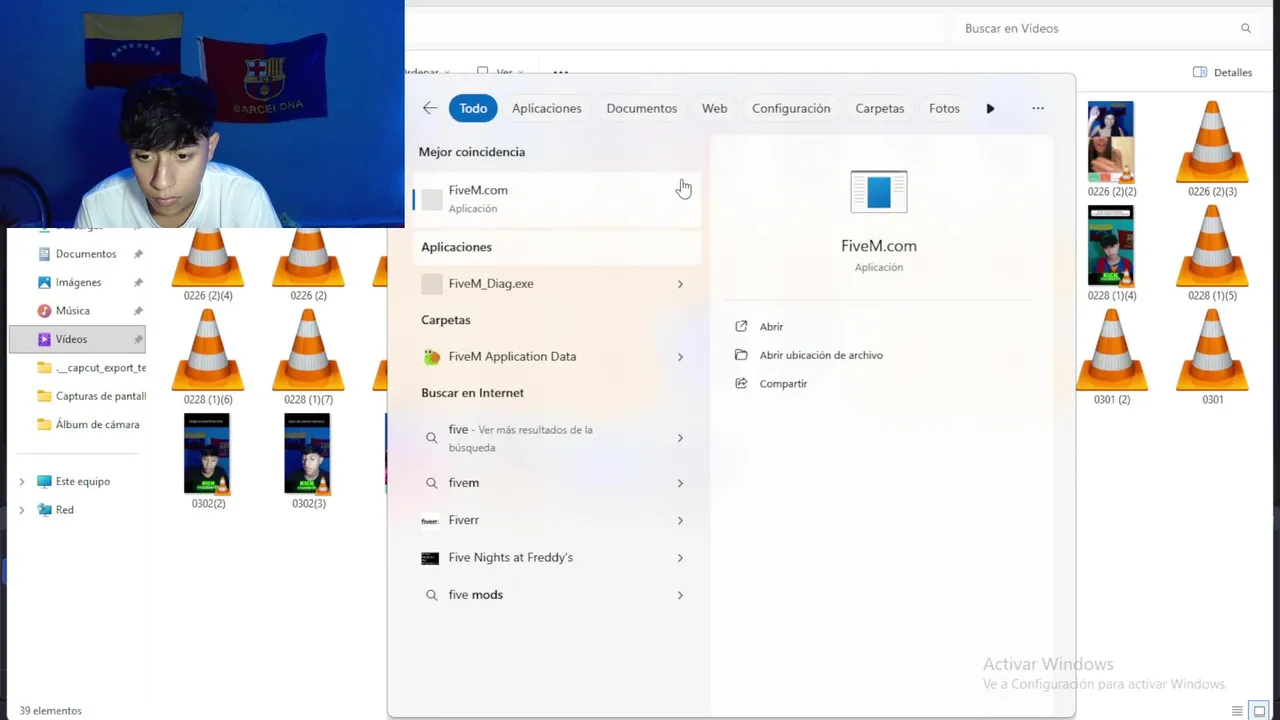Switch to the Web filter tab
The height and width of the screenshot is (720, 1280).
coord(714,108)
